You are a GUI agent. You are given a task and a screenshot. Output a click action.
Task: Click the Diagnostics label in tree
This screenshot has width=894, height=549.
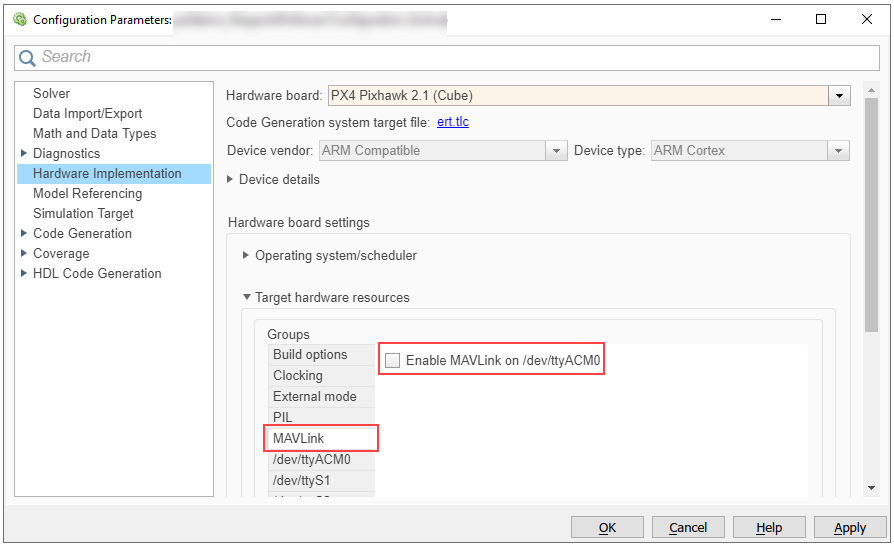pos(66,153)
